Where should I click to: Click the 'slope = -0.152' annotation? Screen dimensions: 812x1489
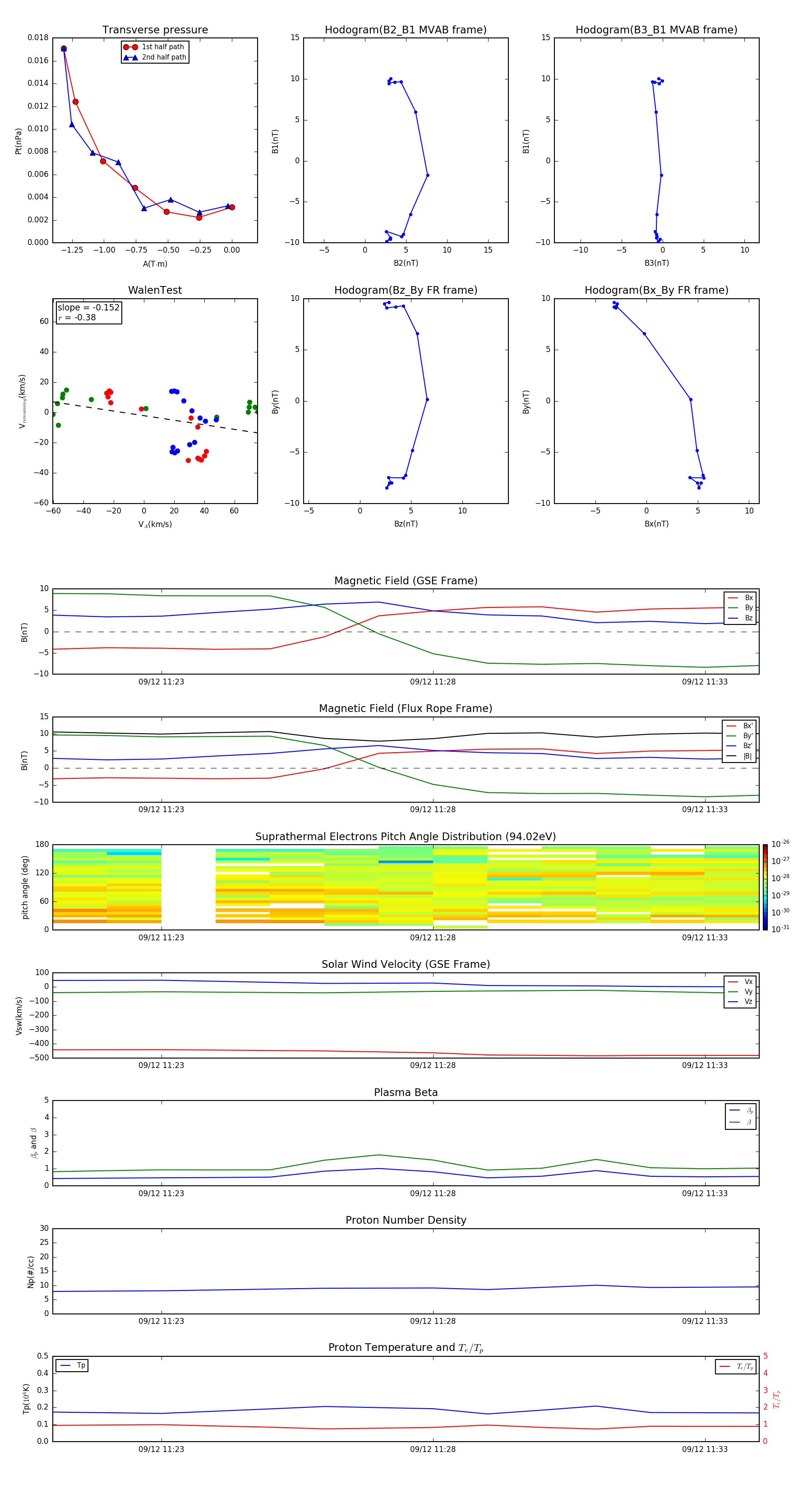88,308
